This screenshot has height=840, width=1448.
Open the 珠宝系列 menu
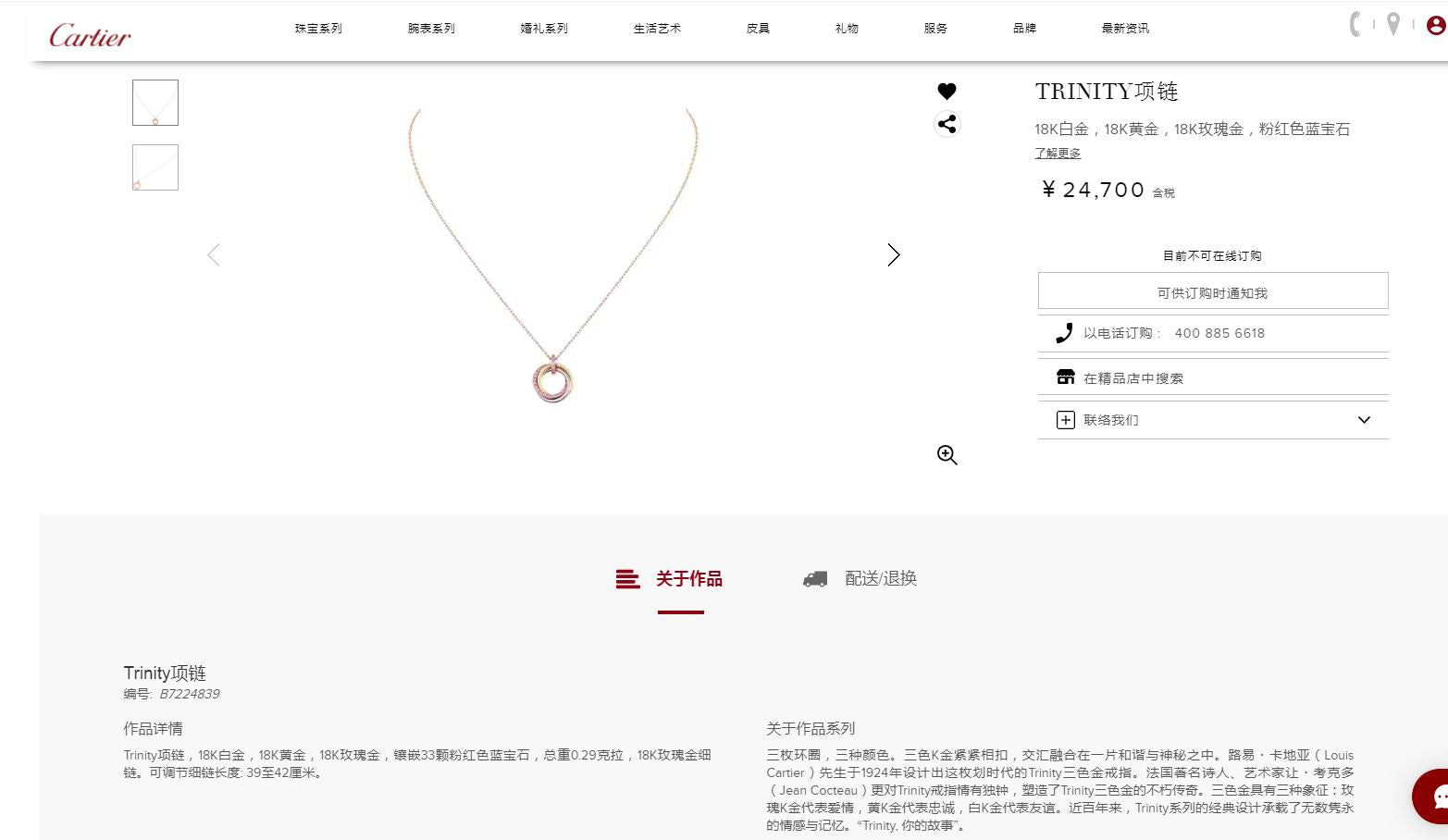tap(318, 29)
